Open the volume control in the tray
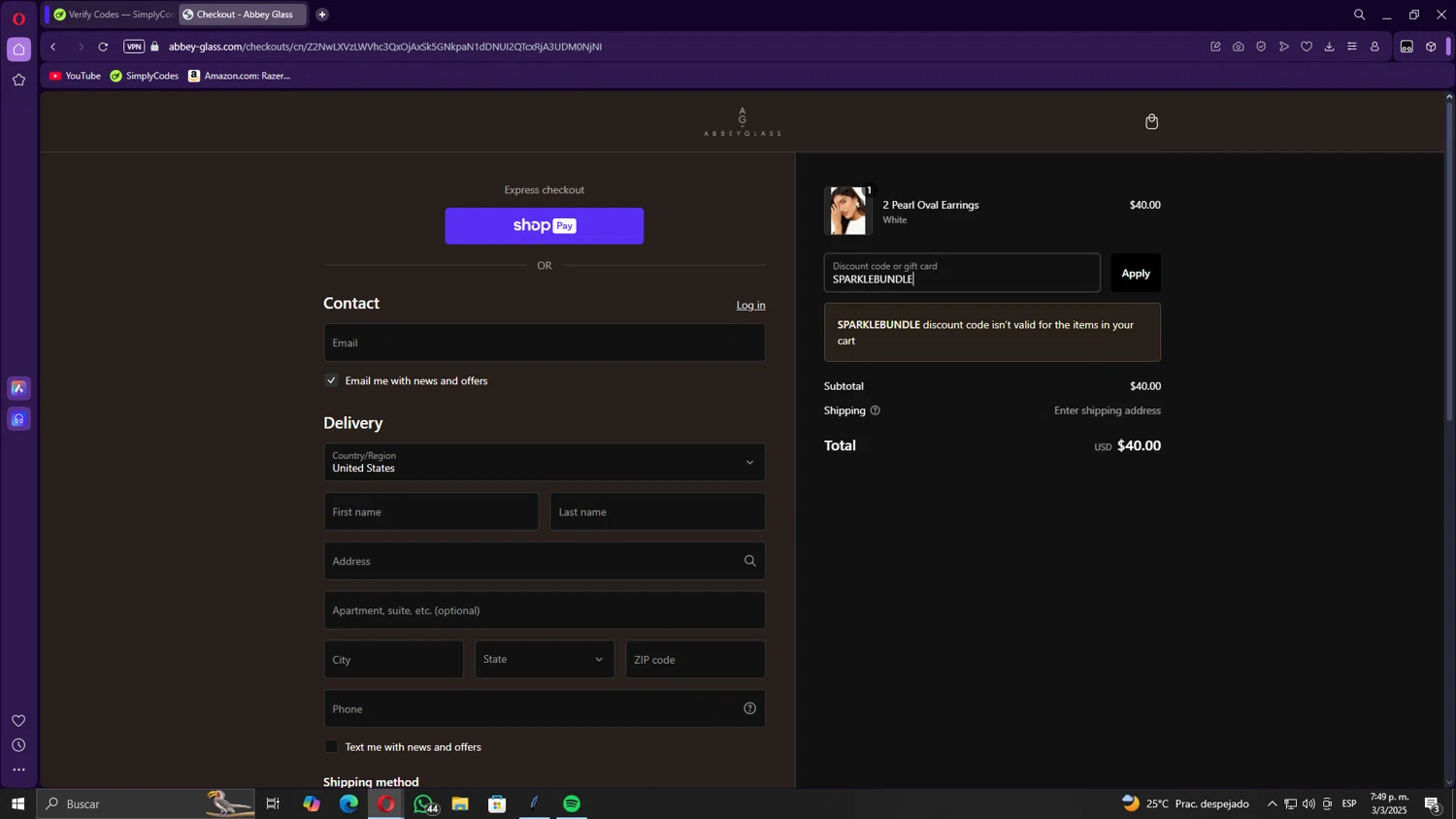1456x819 pixels. coord(1308,803)
